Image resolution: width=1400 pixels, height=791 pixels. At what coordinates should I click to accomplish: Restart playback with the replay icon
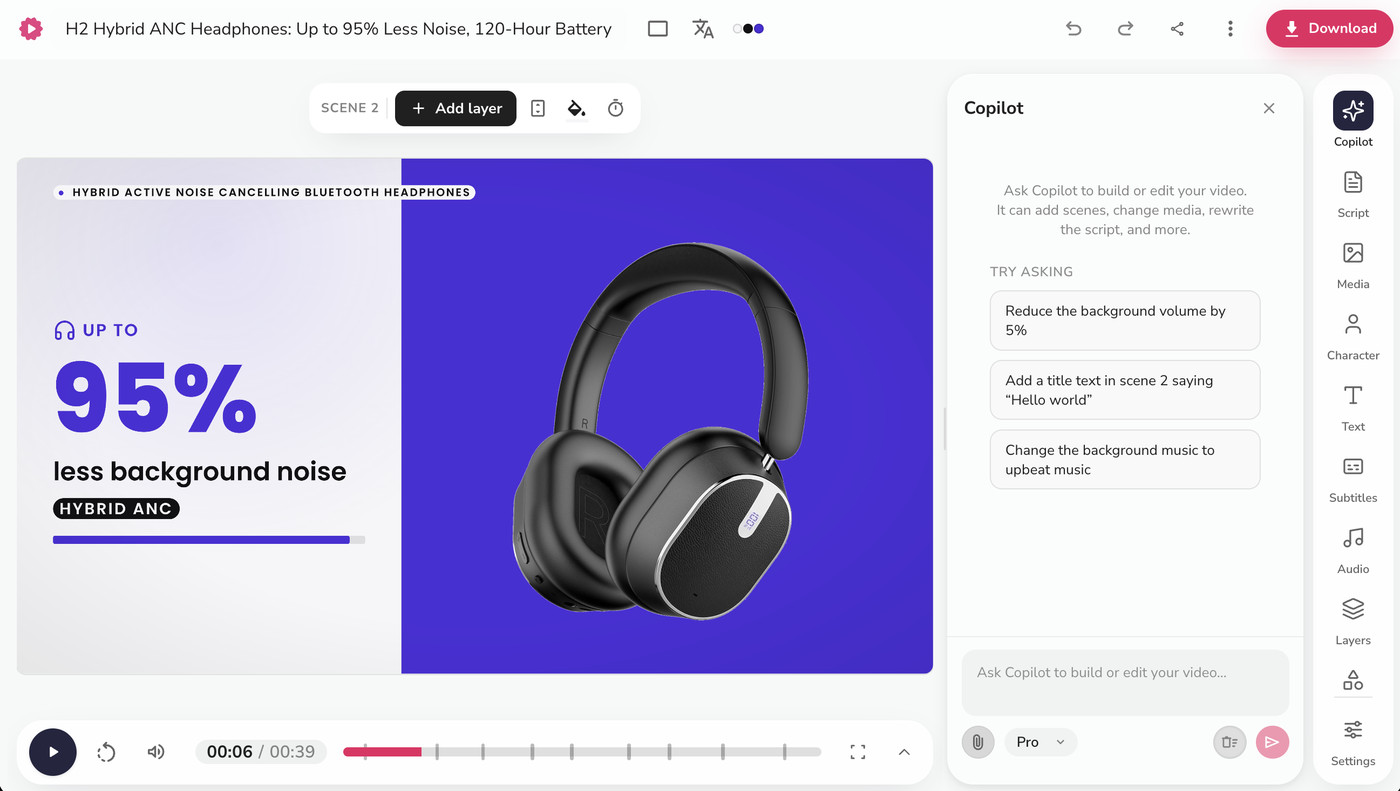106,752
